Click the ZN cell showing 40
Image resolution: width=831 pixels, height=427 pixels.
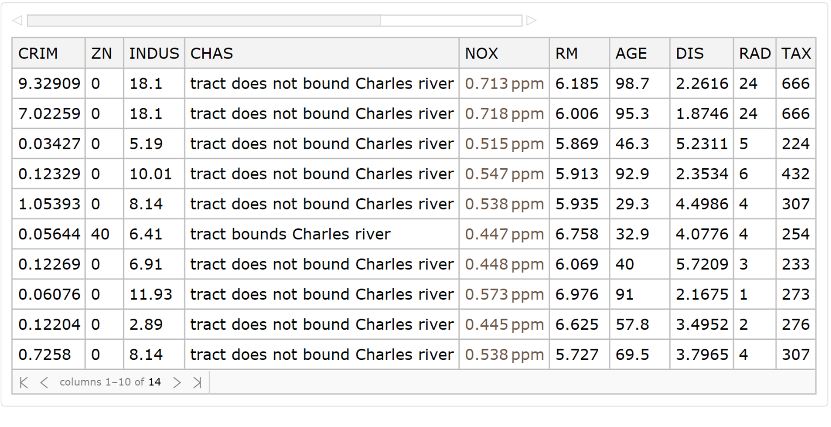[100, 234]
